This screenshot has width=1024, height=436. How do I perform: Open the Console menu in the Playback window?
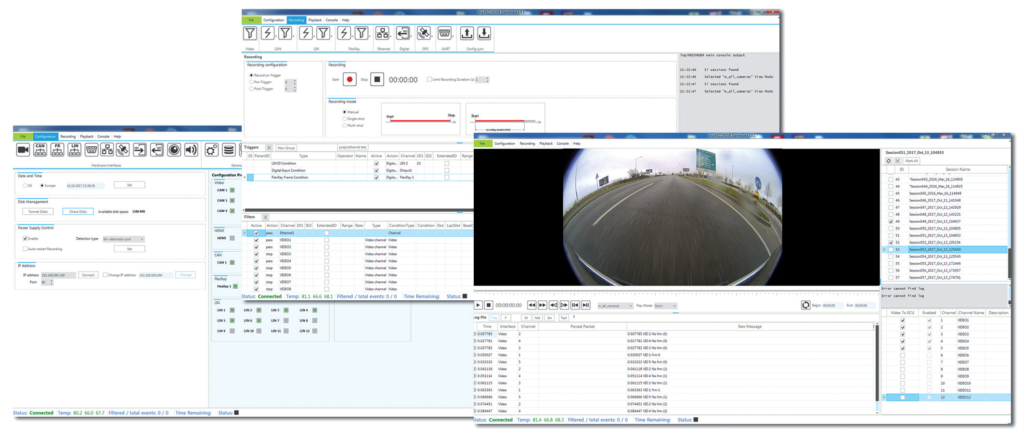click(x=564, y=143)
